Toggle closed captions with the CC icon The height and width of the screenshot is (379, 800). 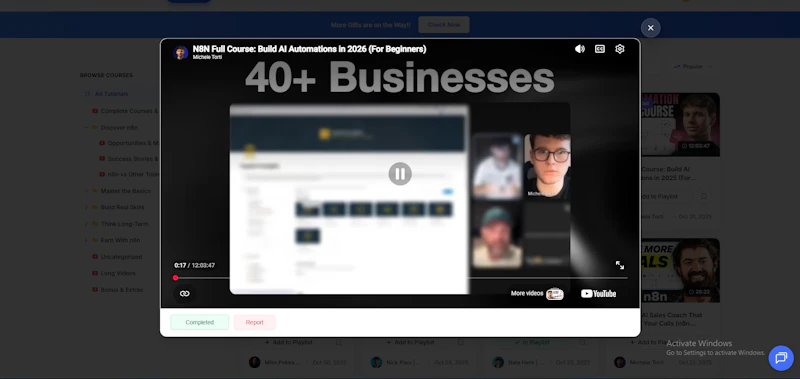click(600, 49)
